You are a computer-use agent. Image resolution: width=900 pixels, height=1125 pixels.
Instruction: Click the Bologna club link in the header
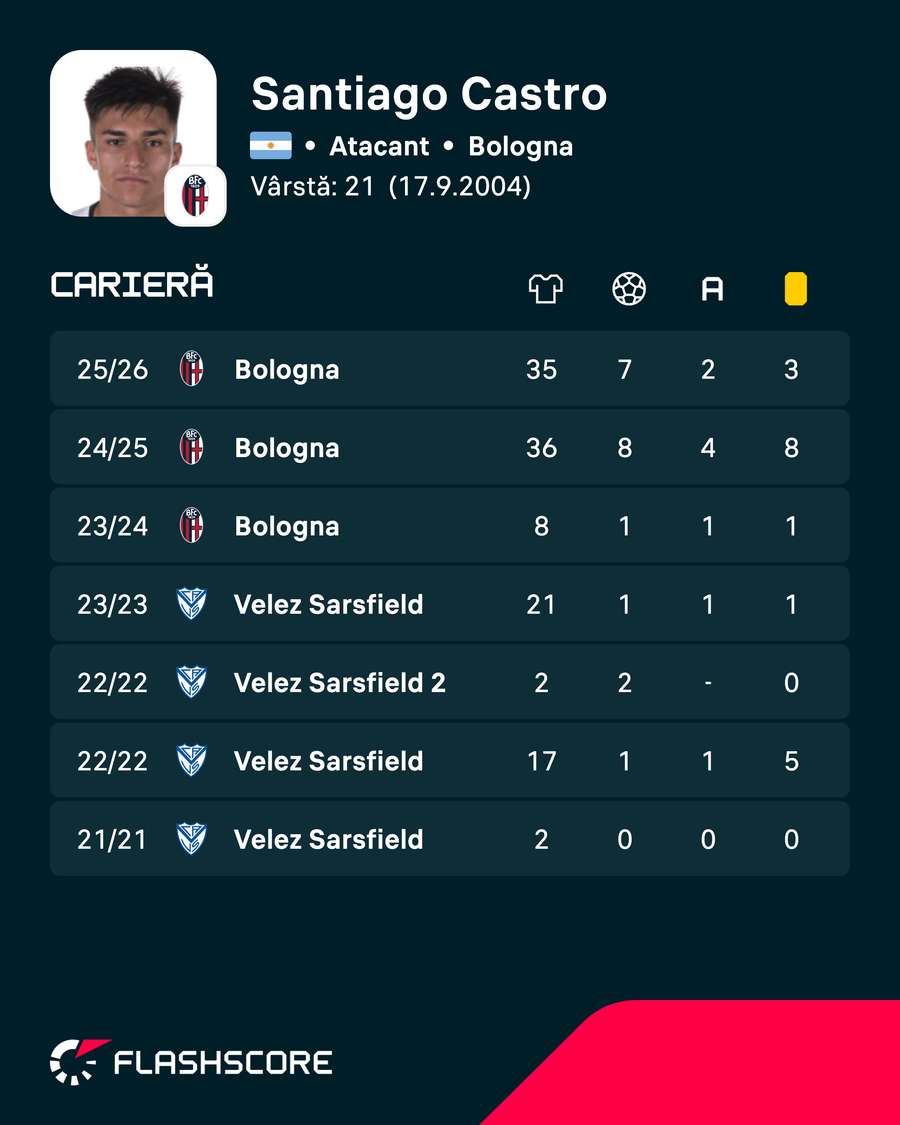520,146
